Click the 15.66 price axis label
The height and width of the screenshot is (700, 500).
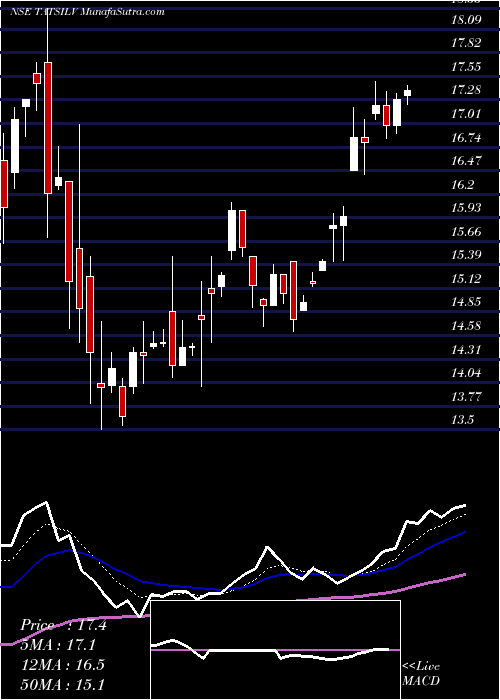point(466,232)
